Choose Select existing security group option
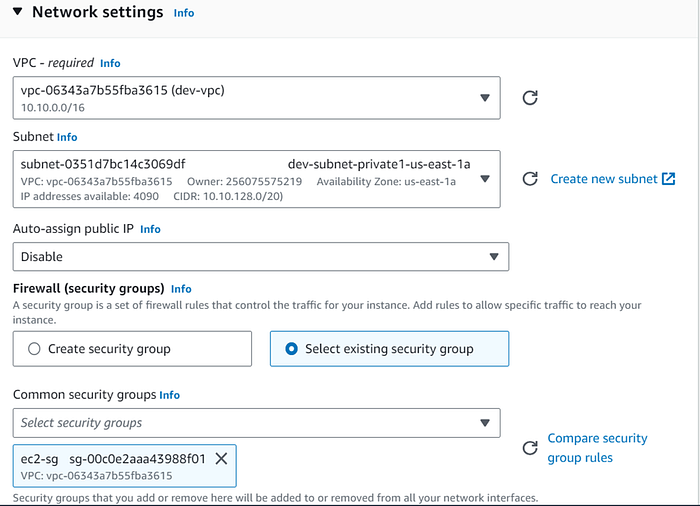 click(292, 349)
